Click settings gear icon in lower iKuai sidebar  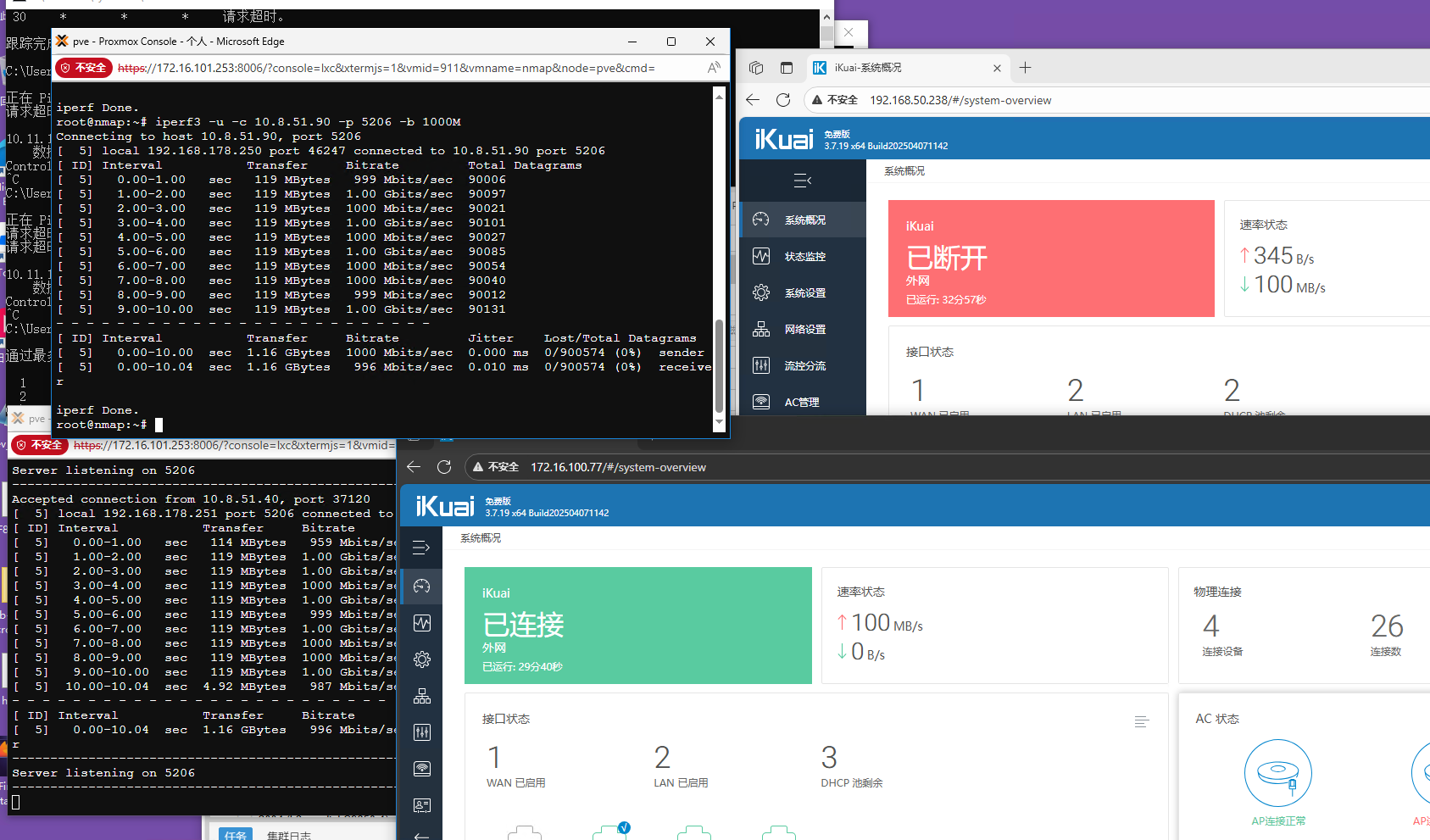421,659
